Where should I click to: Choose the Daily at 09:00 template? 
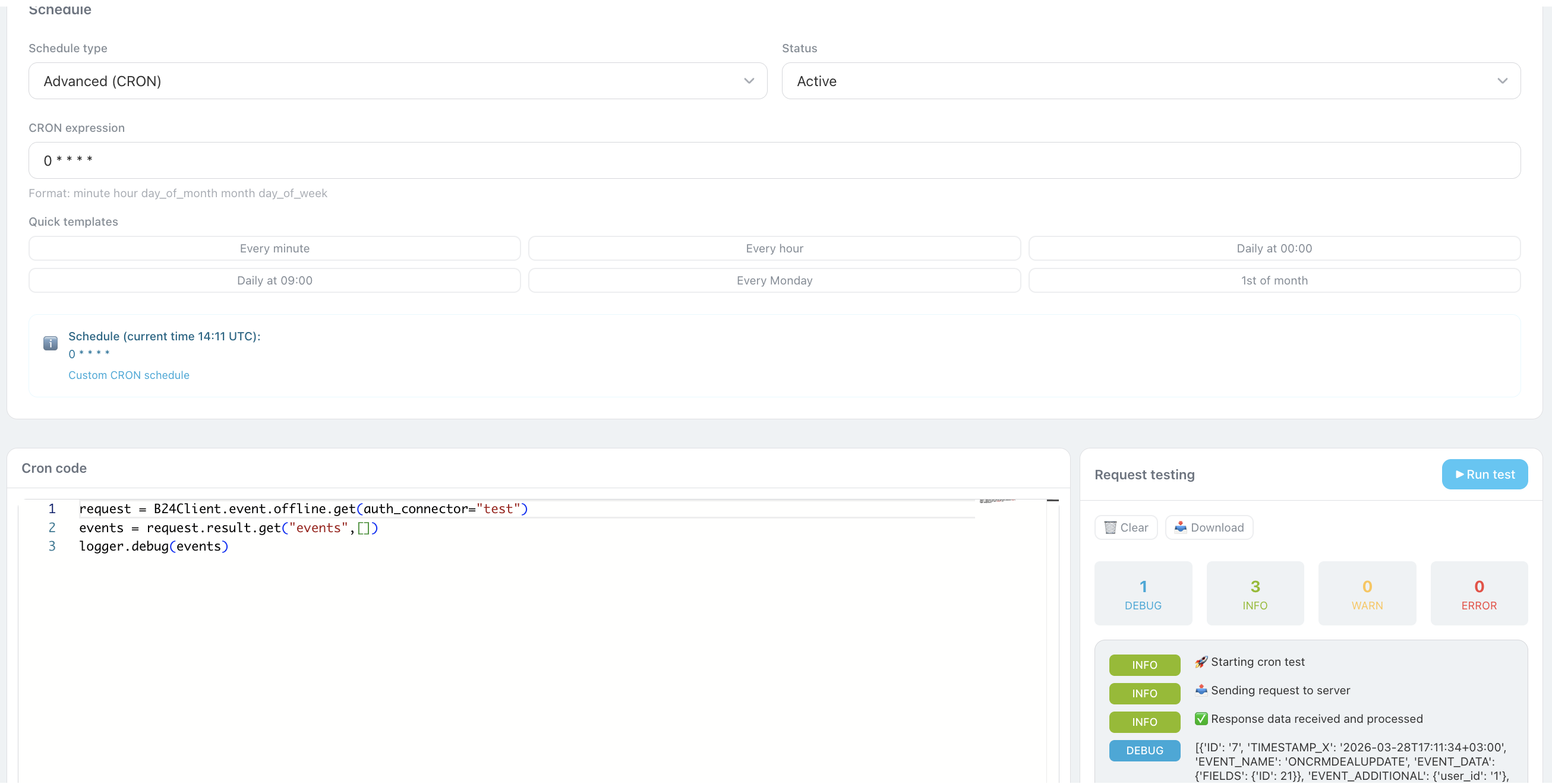tap(274, 280)
